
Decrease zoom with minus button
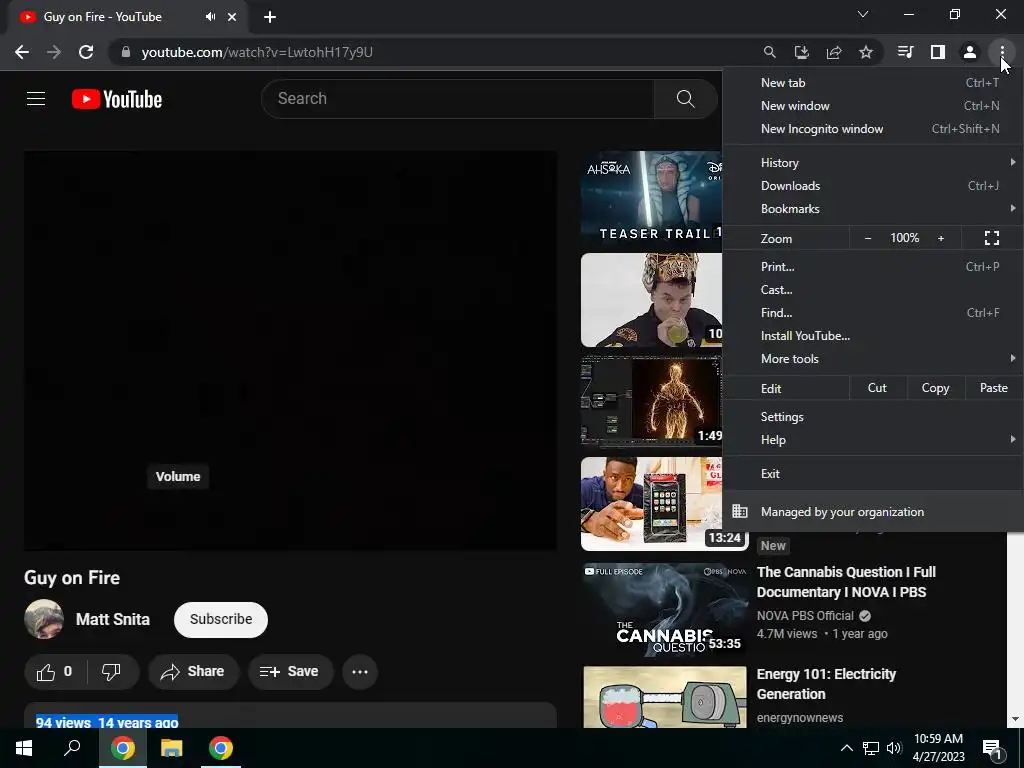(868, 238)
